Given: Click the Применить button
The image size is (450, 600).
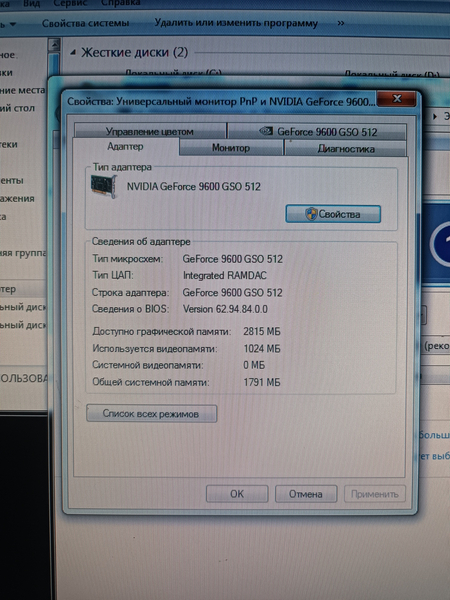Looking at the screenshot, I should (375, 494).
